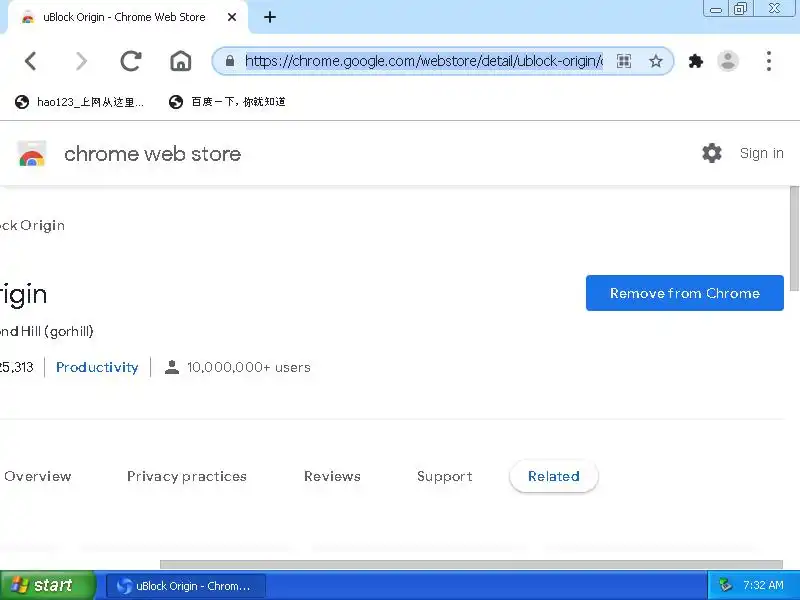800x600 pixels.
Task: Go back to the previous page
Action: (x=31, y=61)
